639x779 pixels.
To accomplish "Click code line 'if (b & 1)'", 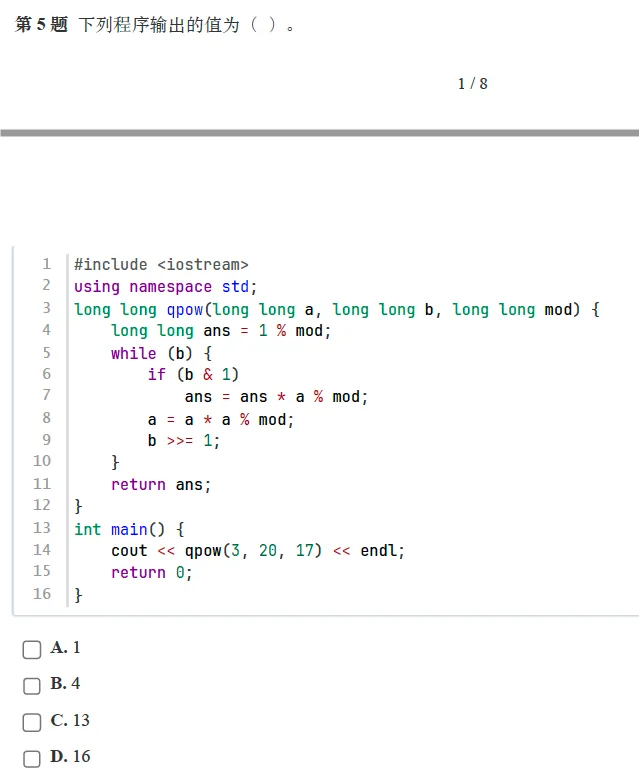I will (x=193, y=374).
